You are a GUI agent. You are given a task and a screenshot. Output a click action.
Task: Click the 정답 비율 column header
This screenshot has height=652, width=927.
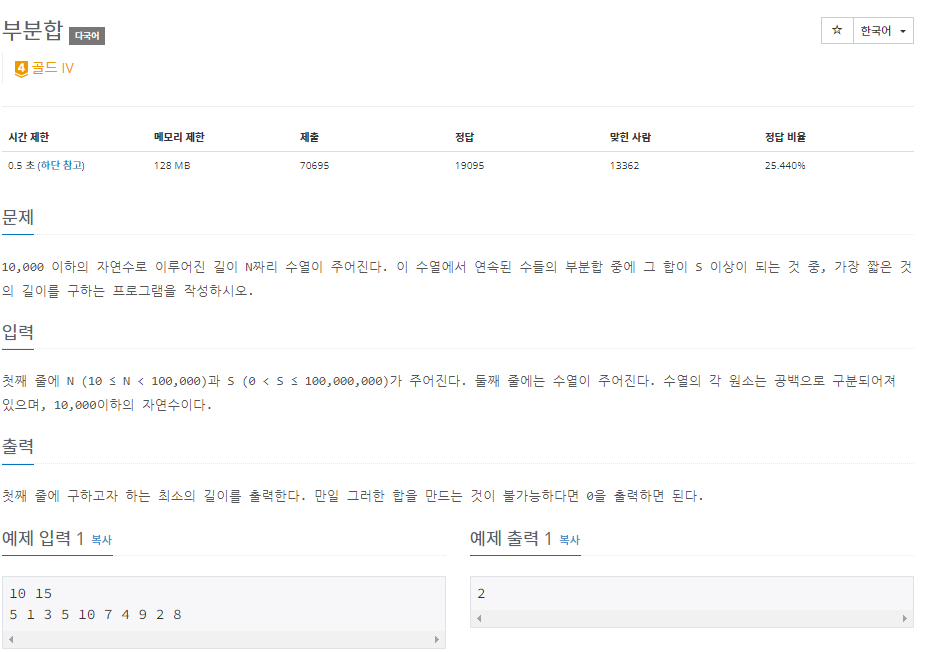tap(785, 137)
